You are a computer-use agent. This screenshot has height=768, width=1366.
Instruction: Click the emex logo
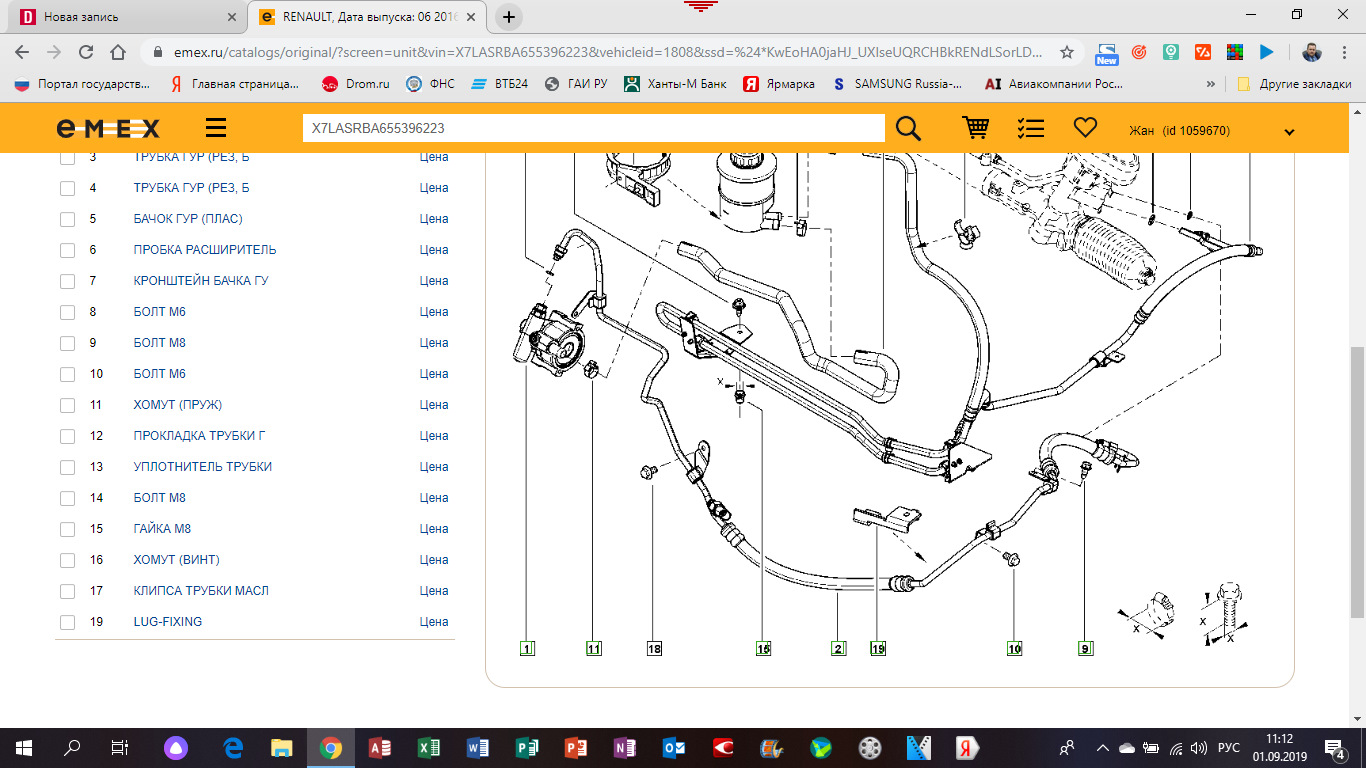(x=108, y=128)
